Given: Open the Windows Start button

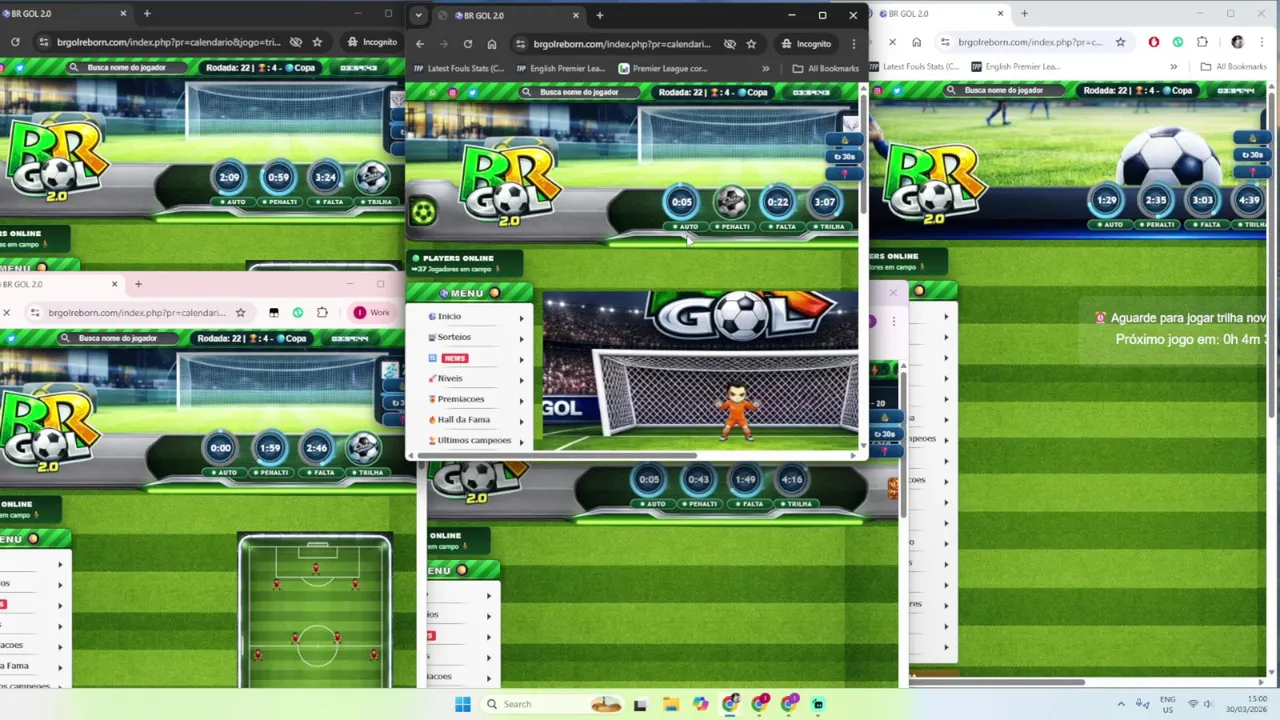Looking at the screenshot, I should tap(463, 704).
